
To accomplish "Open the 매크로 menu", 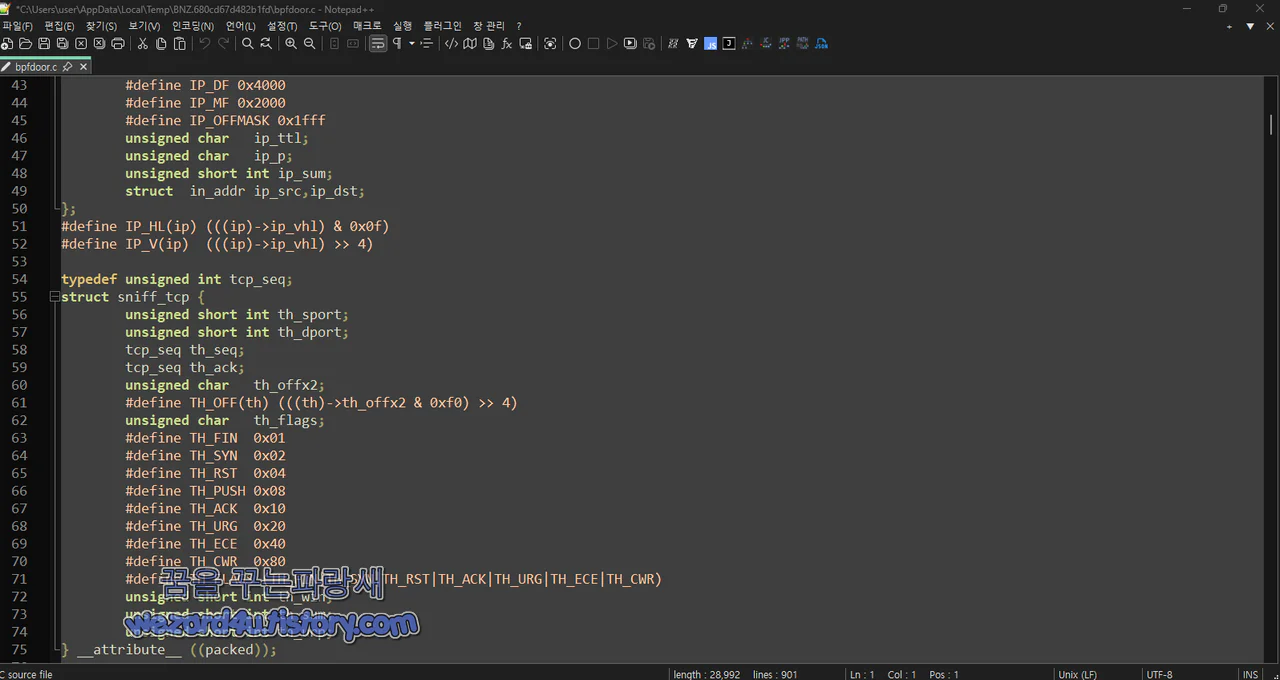I will click(x=367, y=26).
